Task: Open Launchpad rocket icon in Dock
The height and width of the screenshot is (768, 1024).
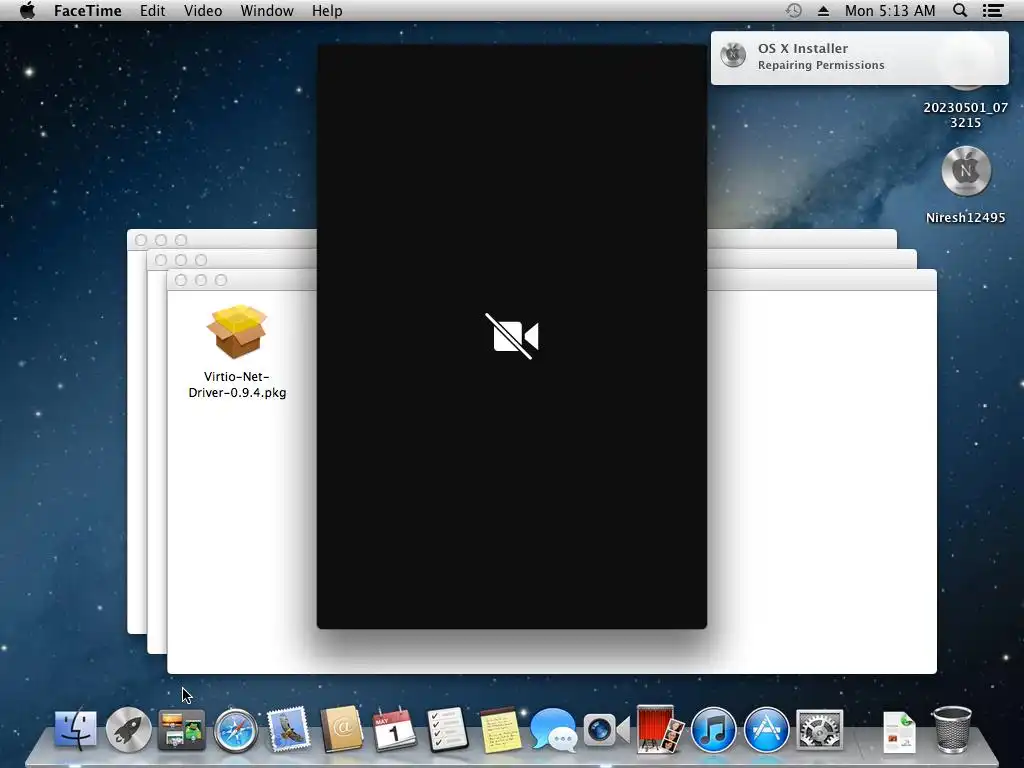Action: 129,729
